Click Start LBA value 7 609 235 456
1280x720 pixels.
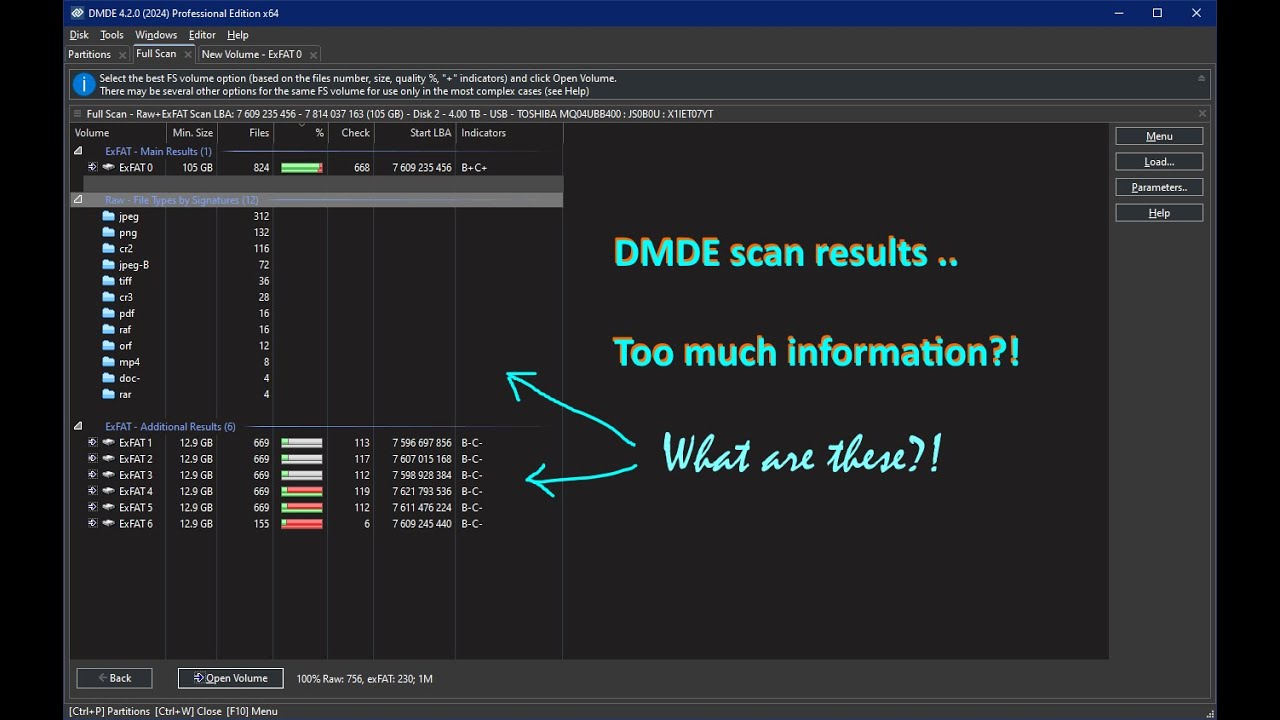[422, 167]
